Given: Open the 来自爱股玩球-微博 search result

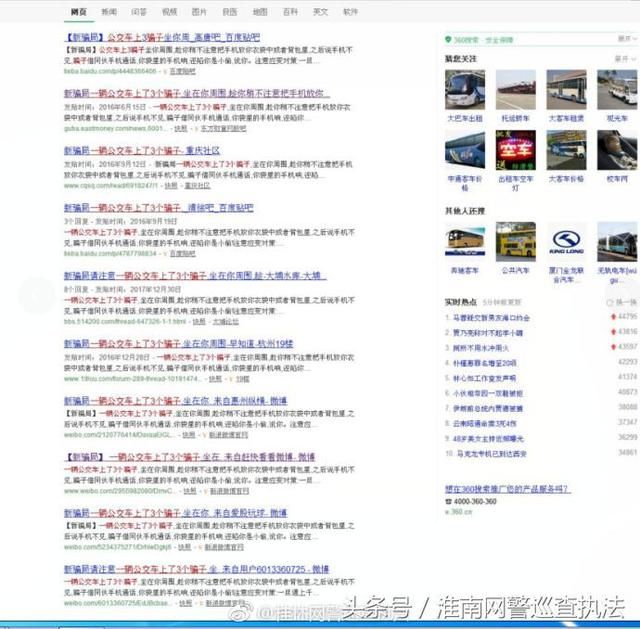Looking at the screenshot, I should [x=176, y=513].
